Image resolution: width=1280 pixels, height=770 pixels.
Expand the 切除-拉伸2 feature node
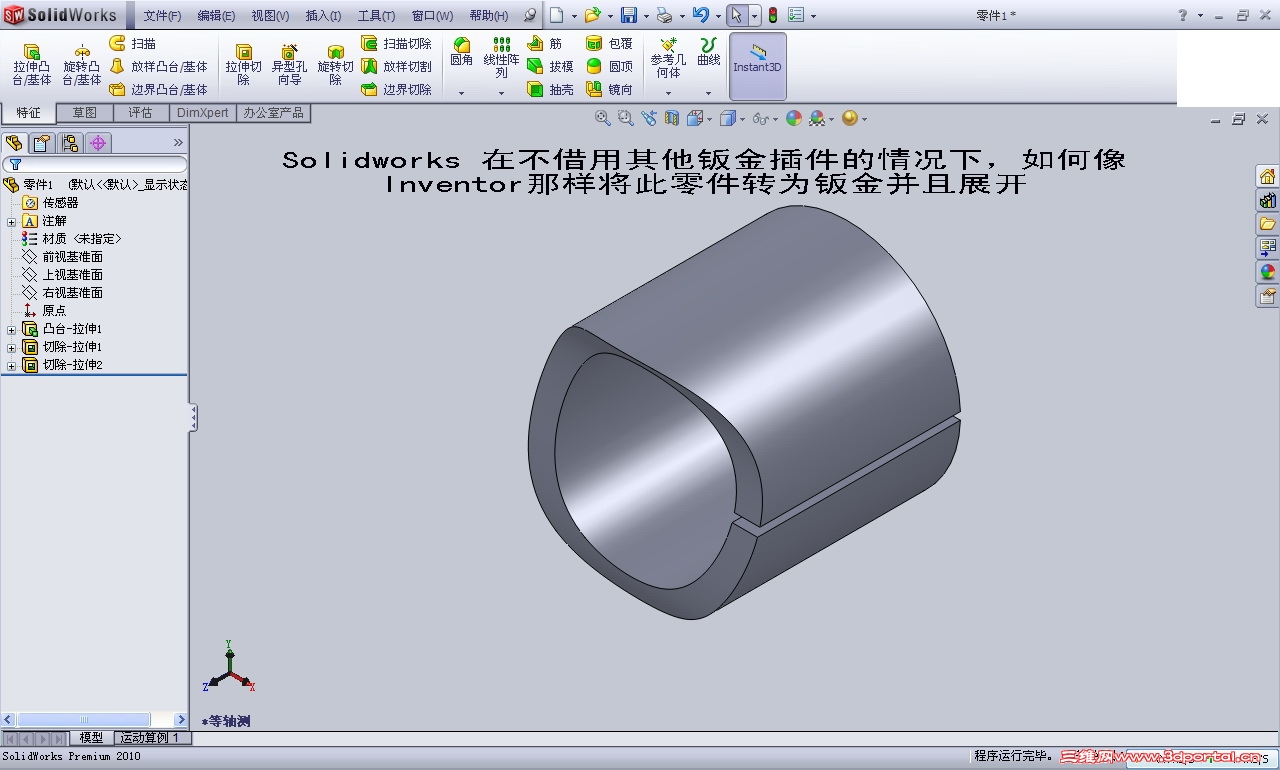[x=12, y=365]
